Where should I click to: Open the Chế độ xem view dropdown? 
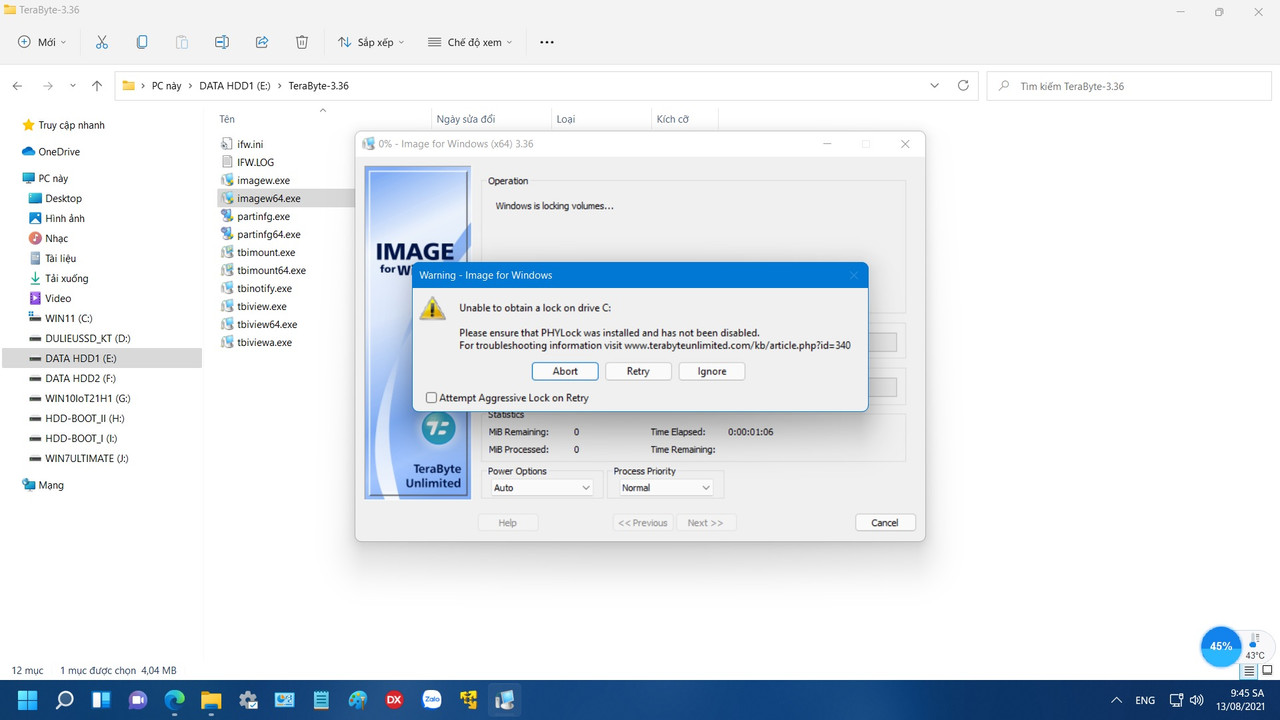470,42
